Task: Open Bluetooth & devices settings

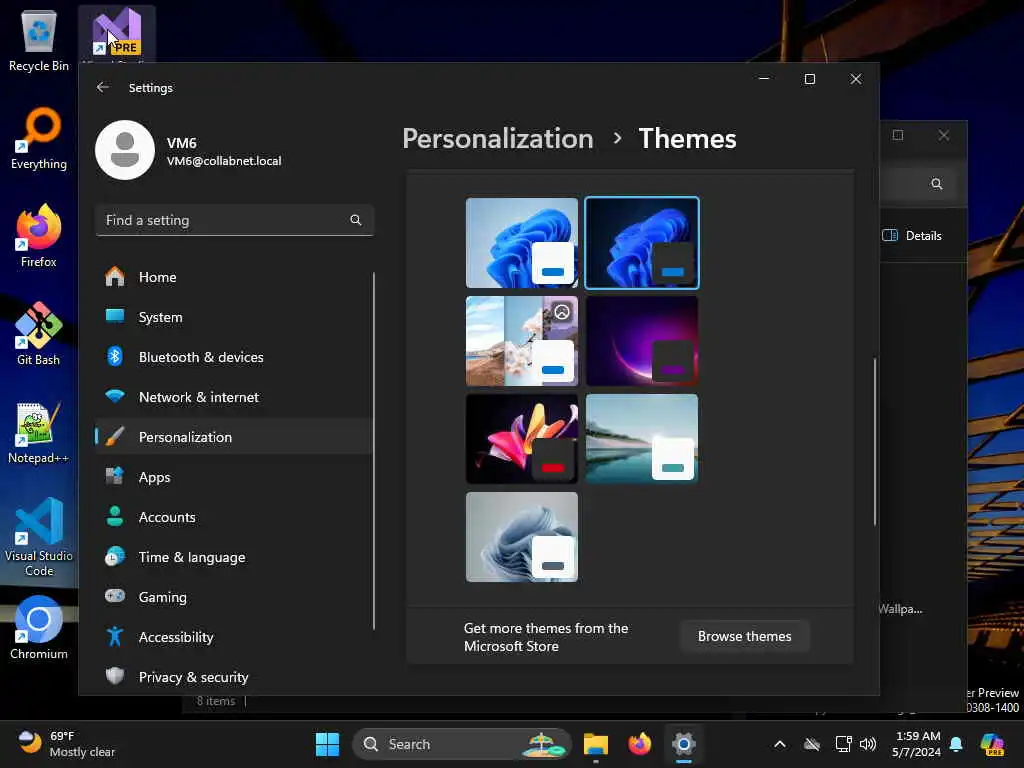Action: coord(234,357)
